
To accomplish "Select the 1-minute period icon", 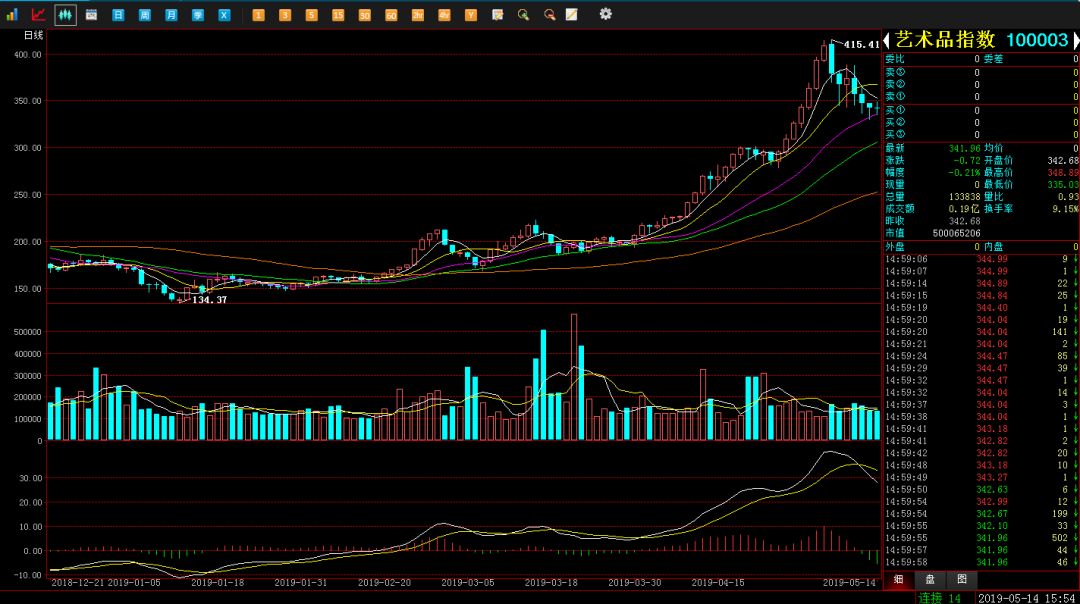I will click(x=258, y=14).
